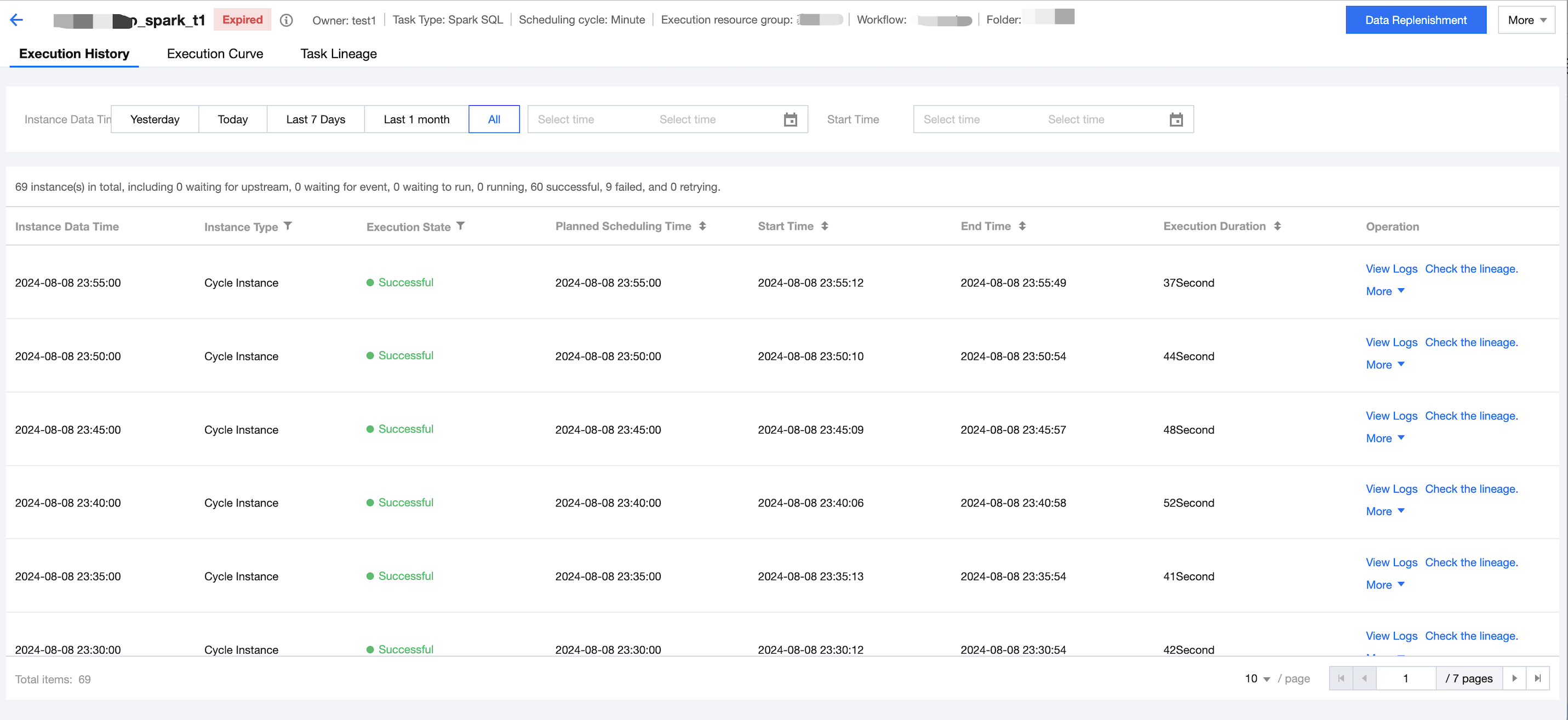Open calendar for Instance Data Time range
The width and height of the screenshot is (1568, 720).
tap(790, 119)
